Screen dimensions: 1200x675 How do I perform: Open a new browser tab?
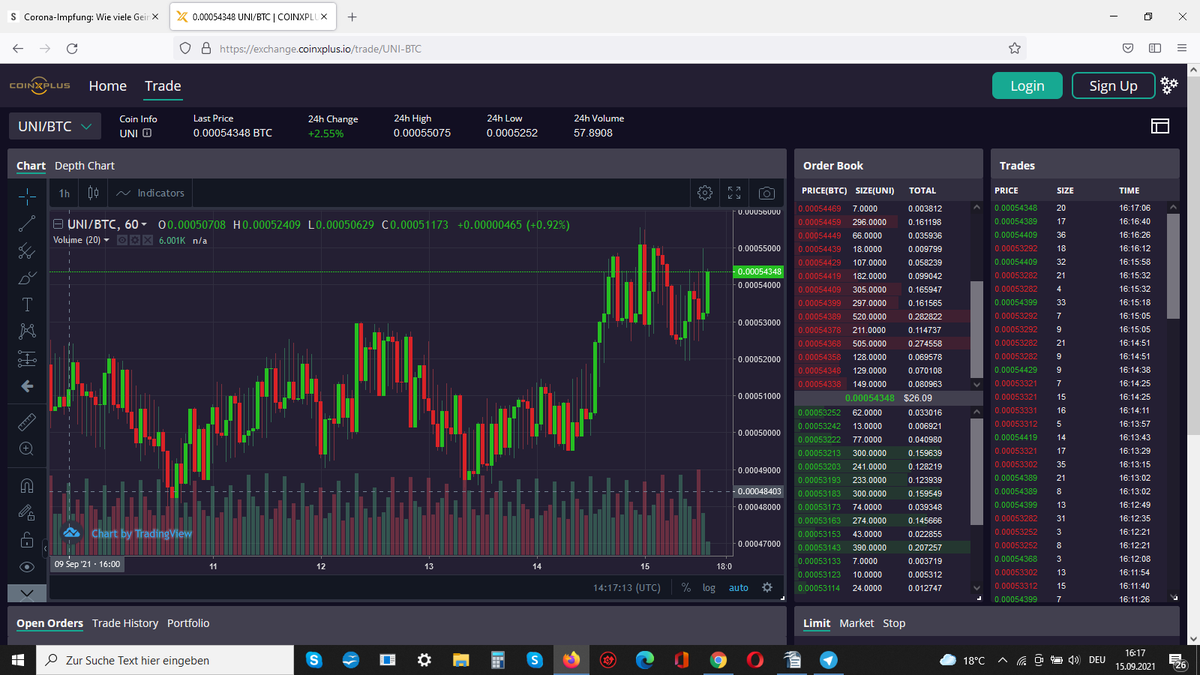(x=354, y=17)
